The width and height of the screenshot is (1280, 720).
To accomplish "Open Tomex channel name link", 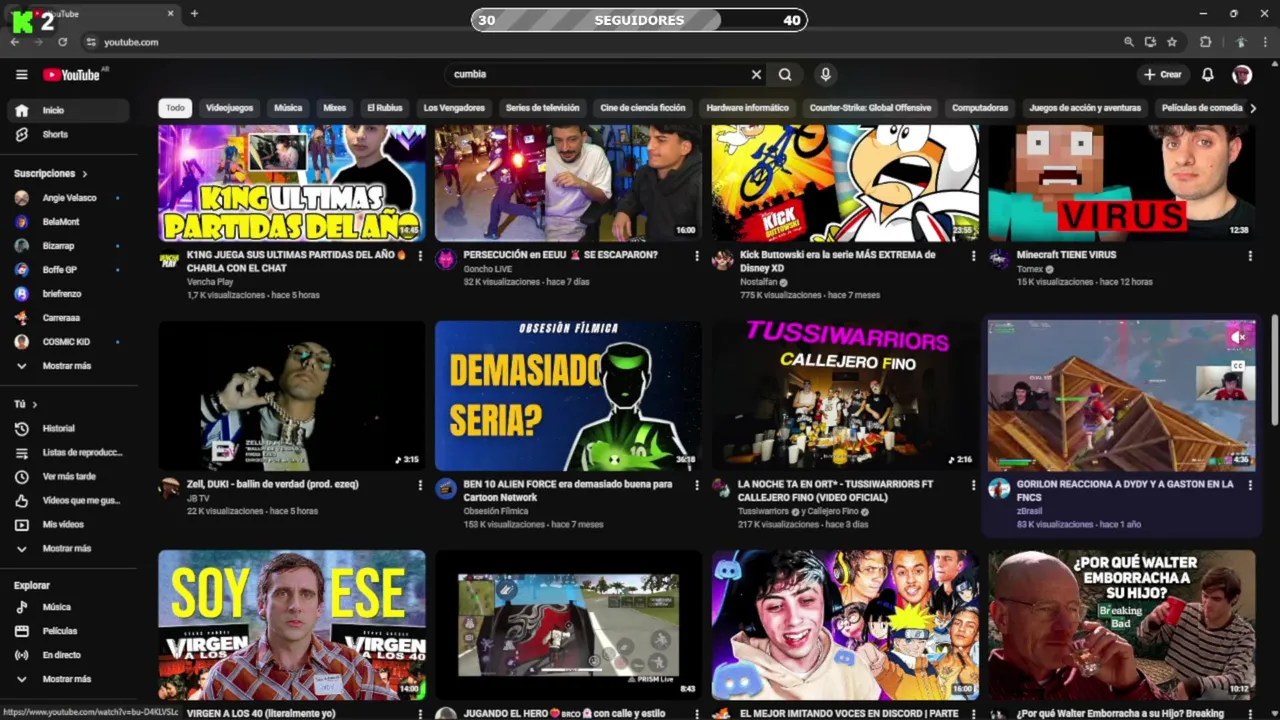I will point(1029,269).
